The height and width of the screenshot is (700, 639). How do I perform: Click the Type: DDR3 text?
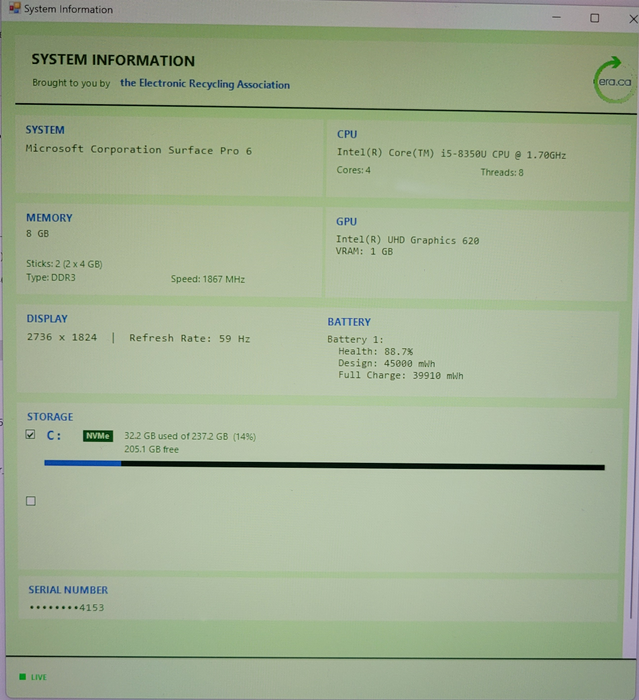pos(51,277)
